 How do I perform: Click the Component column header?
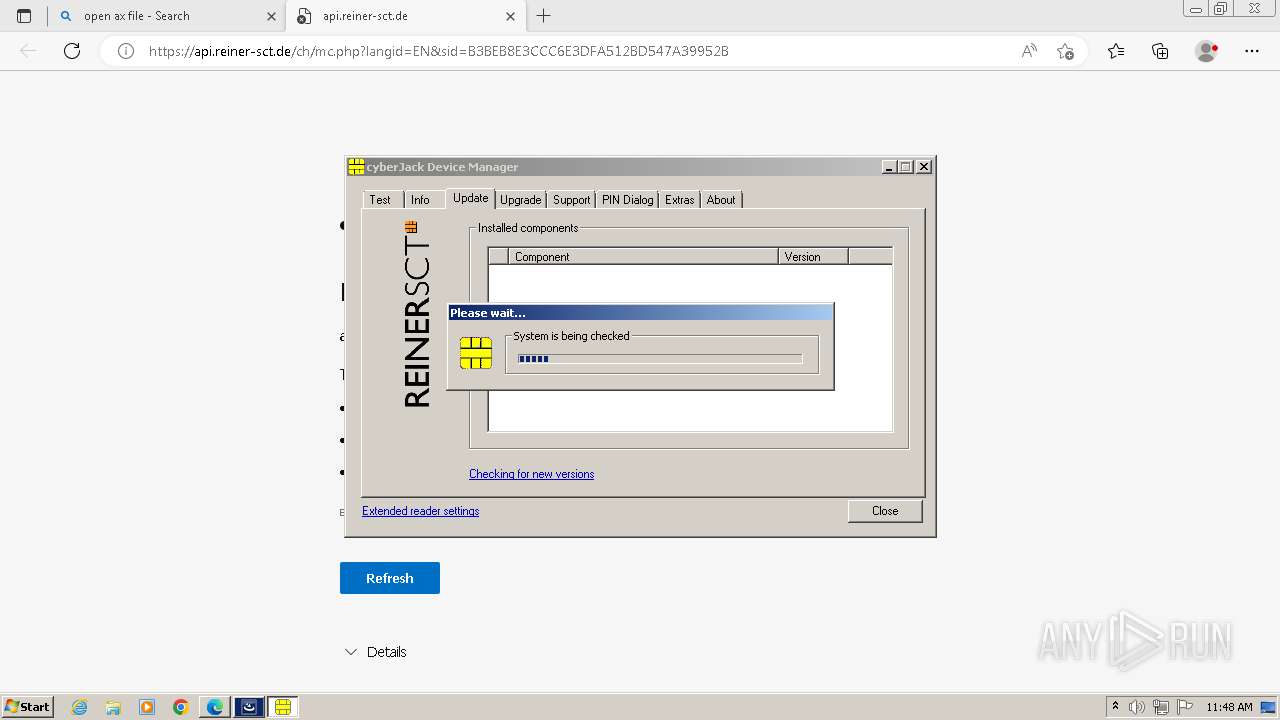(x=643, y=257)
